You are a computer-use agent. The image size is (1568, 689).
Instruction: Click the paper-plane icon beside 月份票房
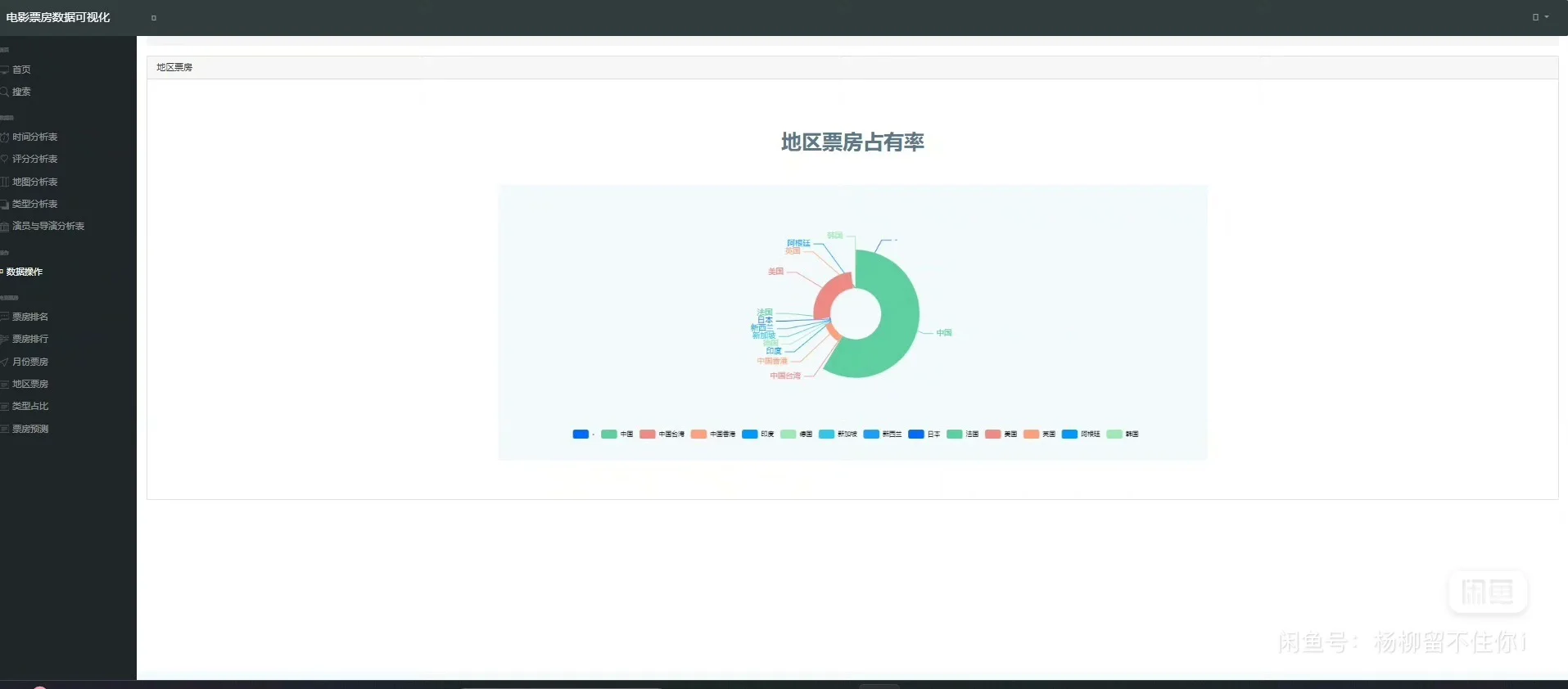pyautogui.click(x=4, y=362)
